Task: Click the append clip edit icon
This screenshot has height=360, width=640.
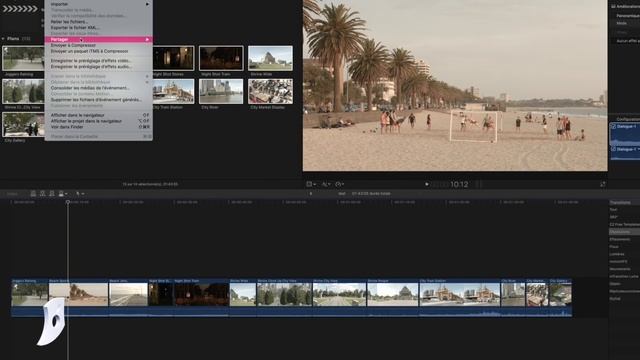Action: (x=52, y=193)
